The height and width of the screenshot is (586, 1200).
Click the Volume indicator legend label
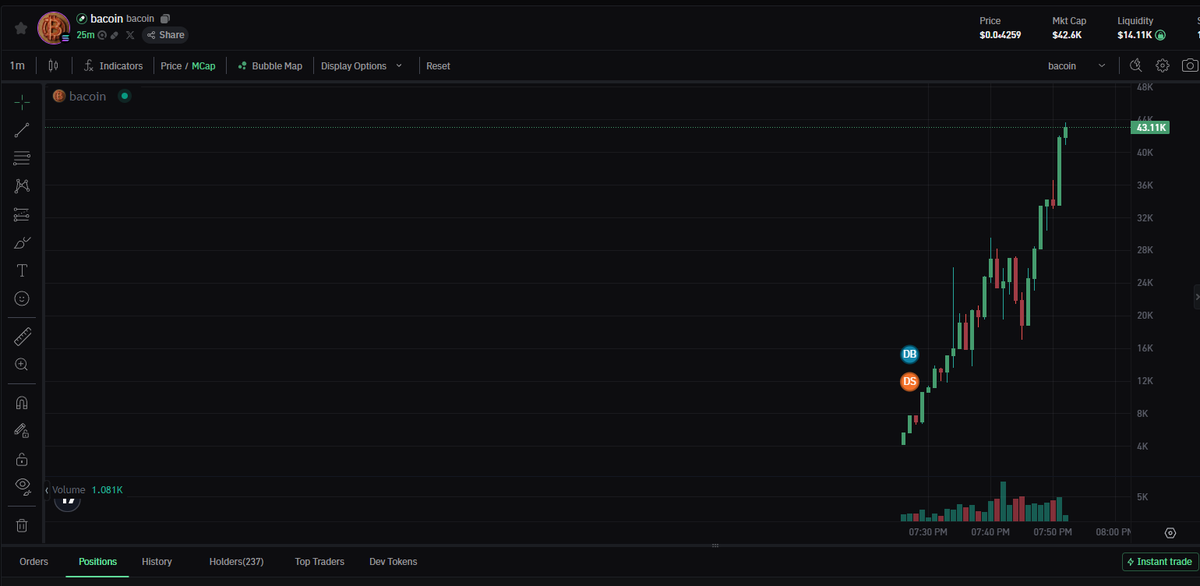tap(69, 490)
